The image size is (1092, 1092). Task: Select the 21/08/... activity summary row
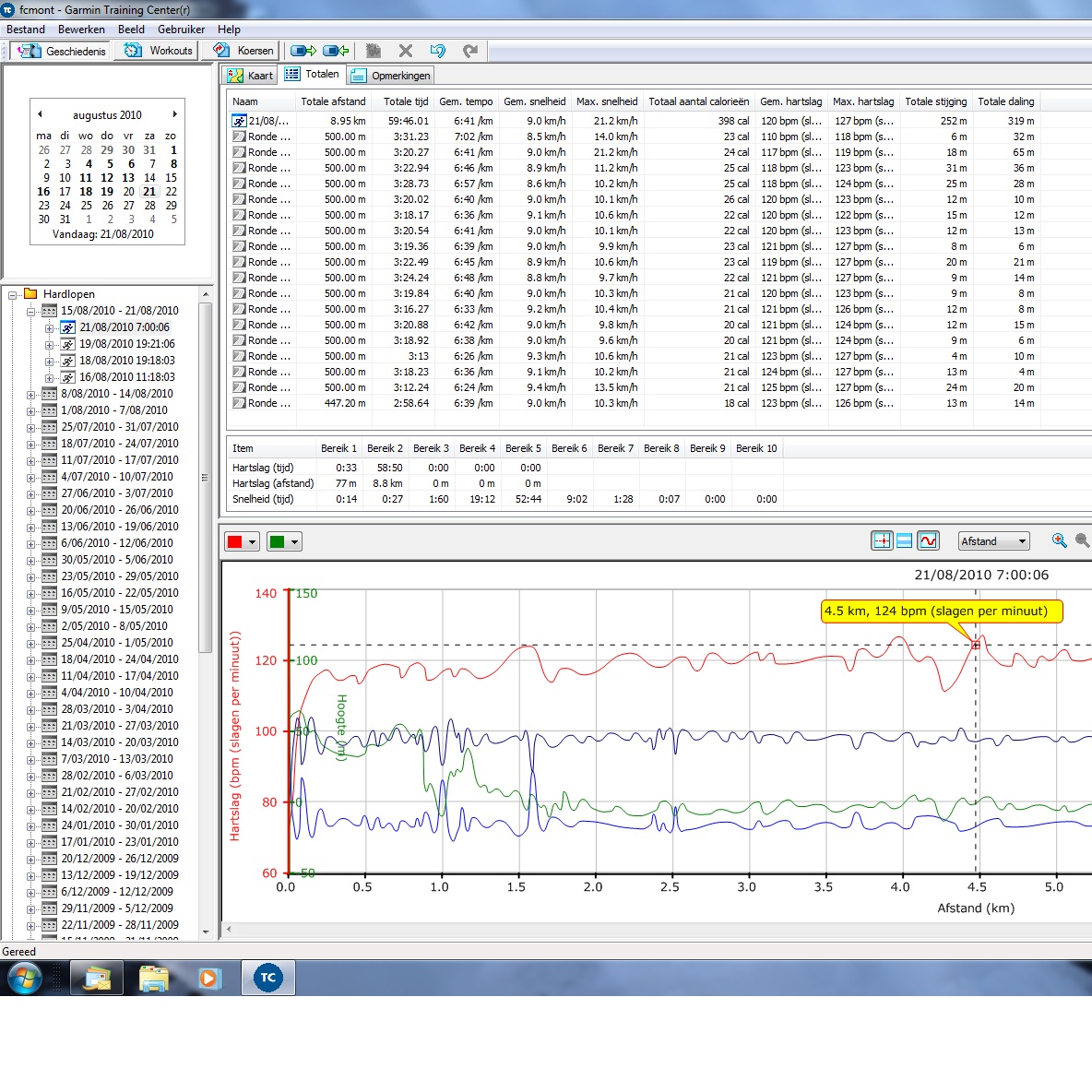(634, 121)
